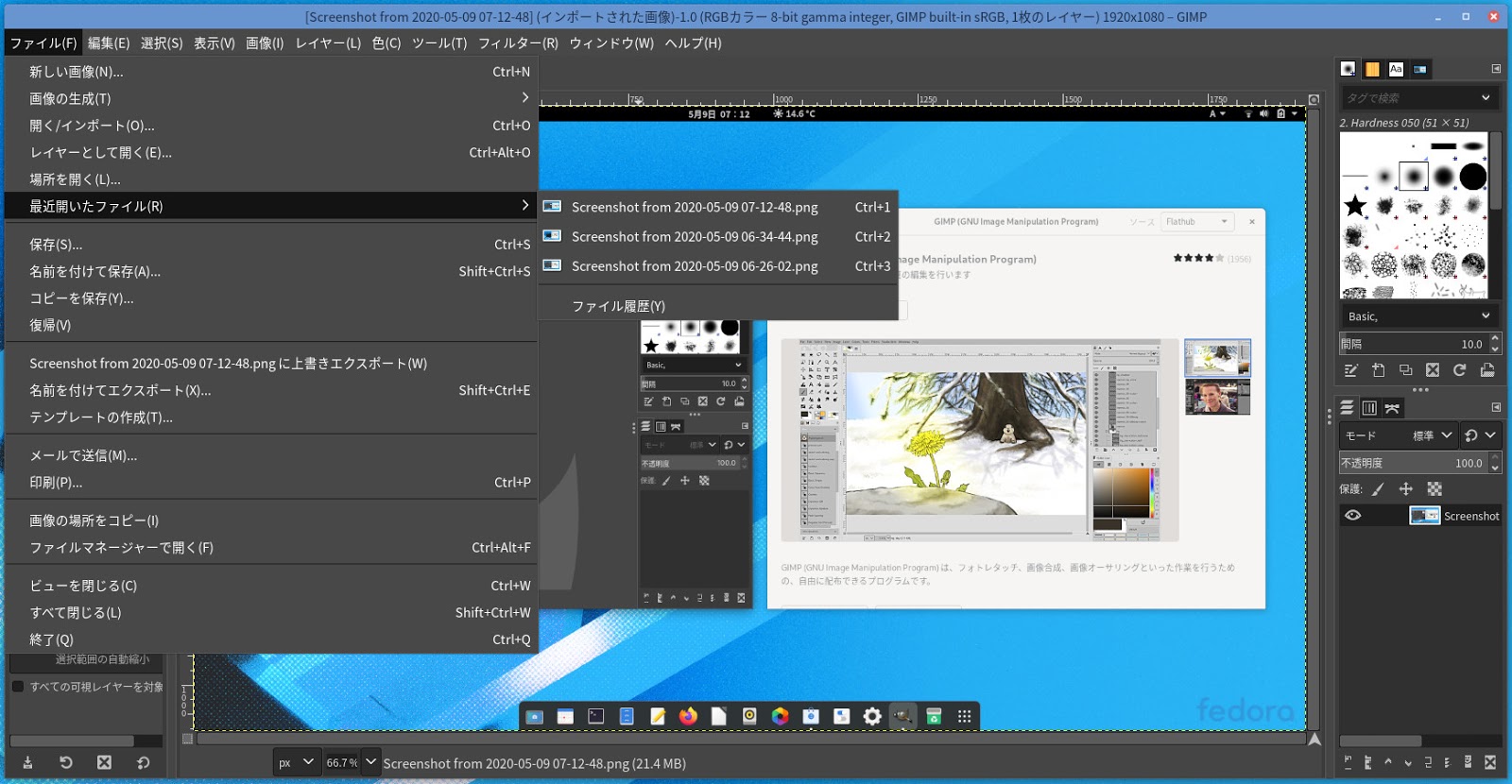Open layers dock configure tab menu
The width and height of the screenshot is (1512, 784).
pos(1496,407)
